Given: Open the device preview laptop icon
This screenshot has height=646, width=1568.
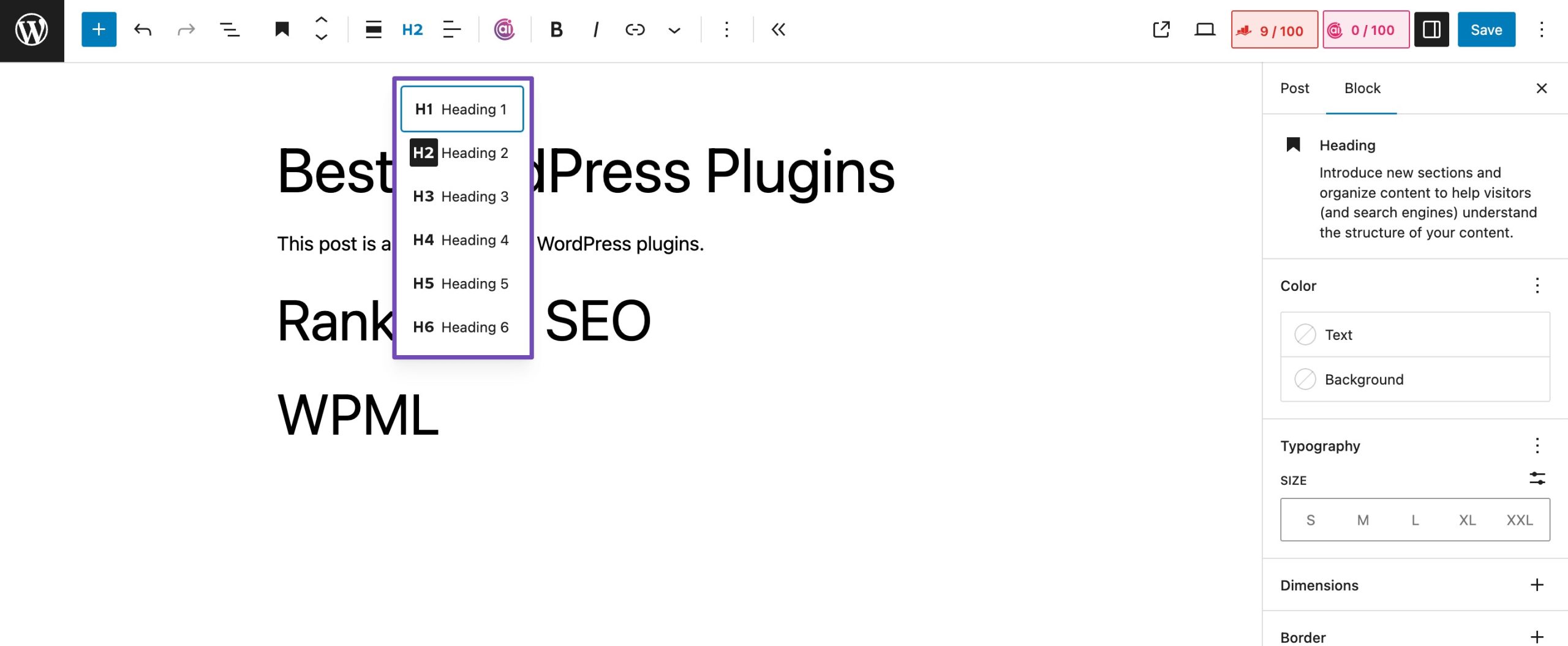Looking at the screenshot, I should [1205, 29].
